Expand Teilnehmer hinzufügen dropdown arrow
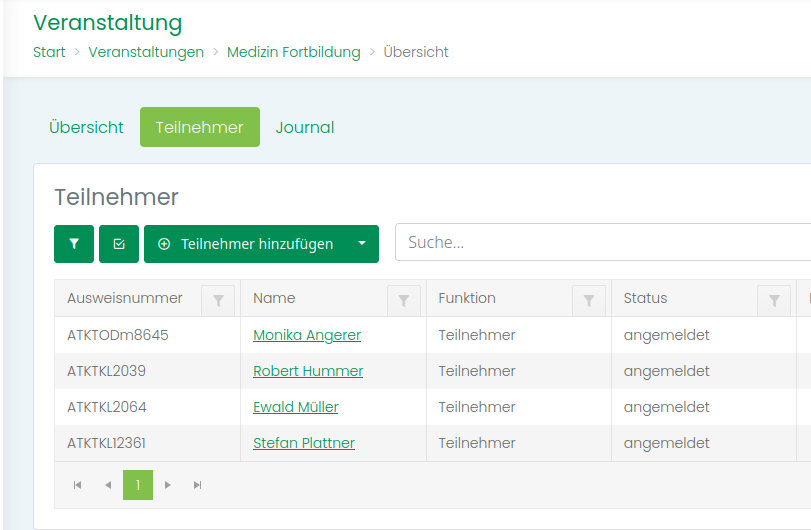The width and height of the screenshot is (811, 530). point(362,244)
